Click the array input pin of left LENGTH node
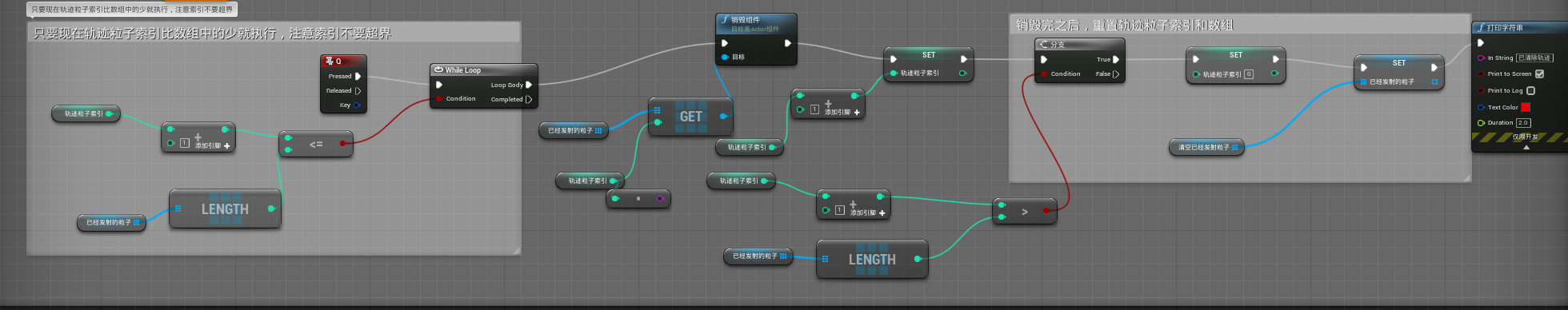Screen dimensions: 1568x310 tap(178, 209)
